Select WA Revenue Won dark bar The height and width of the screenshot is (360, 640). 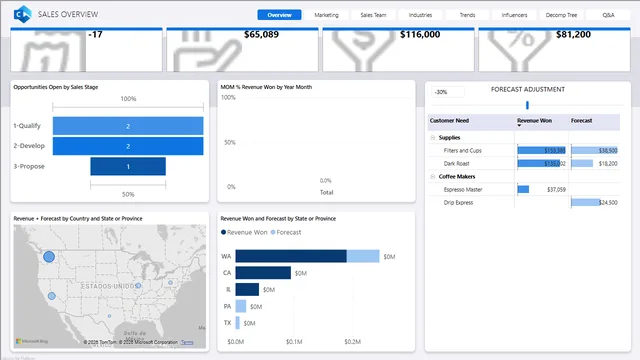[x=291, y=256]
